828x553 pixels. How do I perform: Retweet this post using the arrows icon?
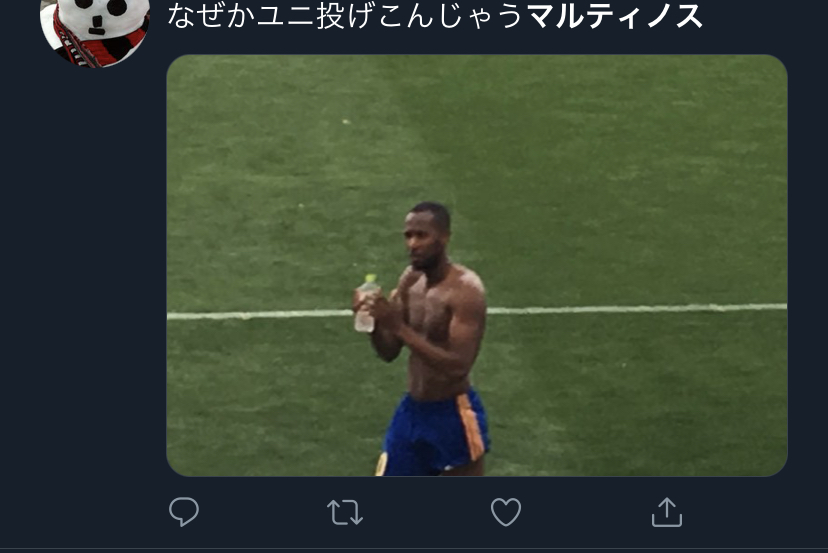pyautogui.click(x=345, y=513)
